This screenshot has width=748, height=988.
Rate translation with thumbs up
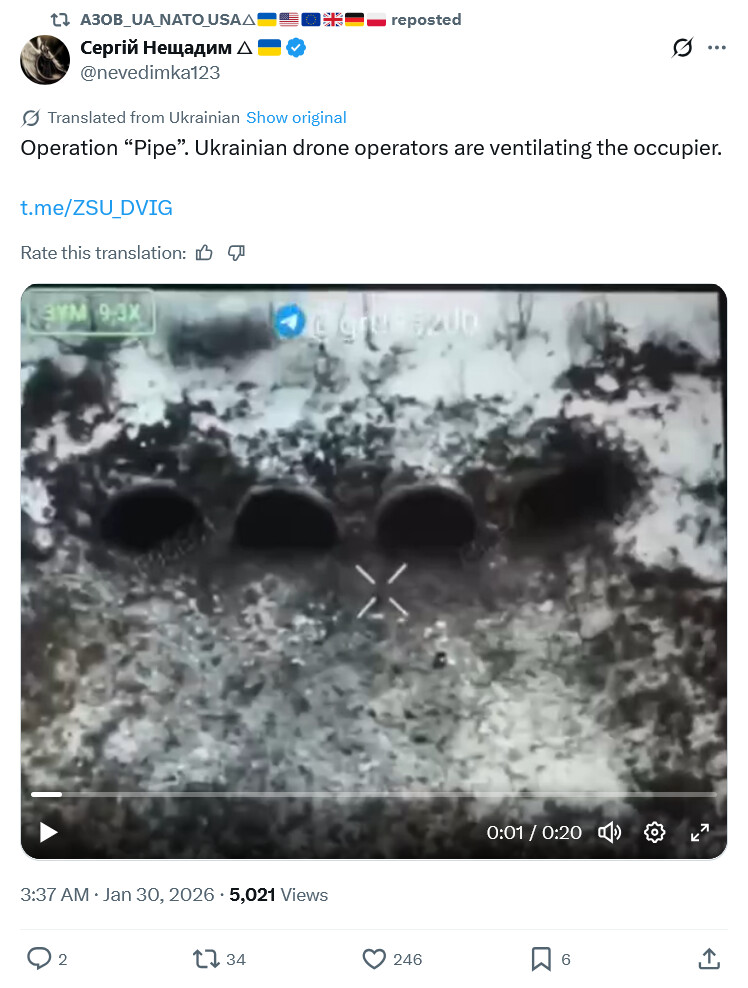coord(204,253)
